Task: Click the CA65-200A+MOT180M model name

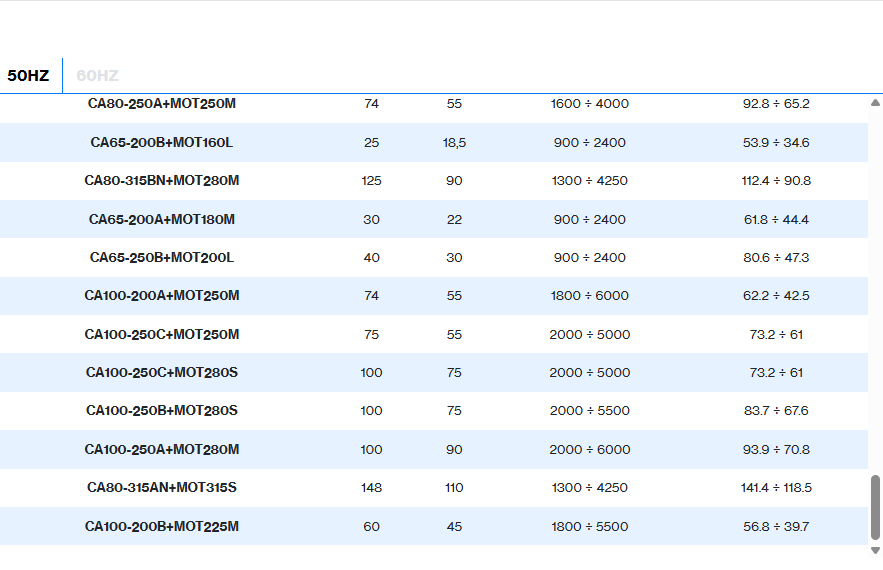Action: (x=161, y=220)
